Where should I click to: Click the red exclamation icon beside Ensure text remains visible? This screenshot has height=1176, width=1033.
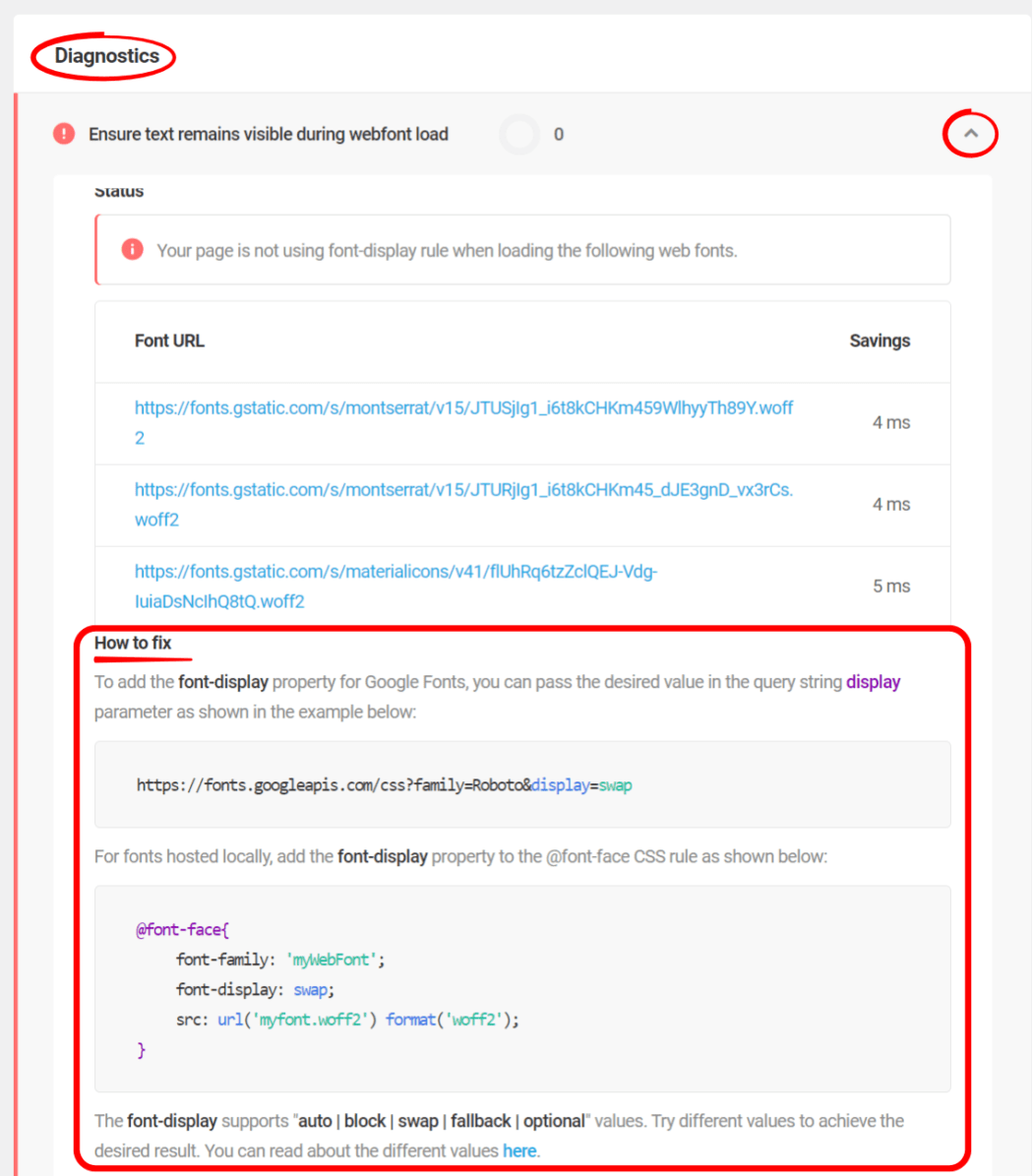[64, 134]
